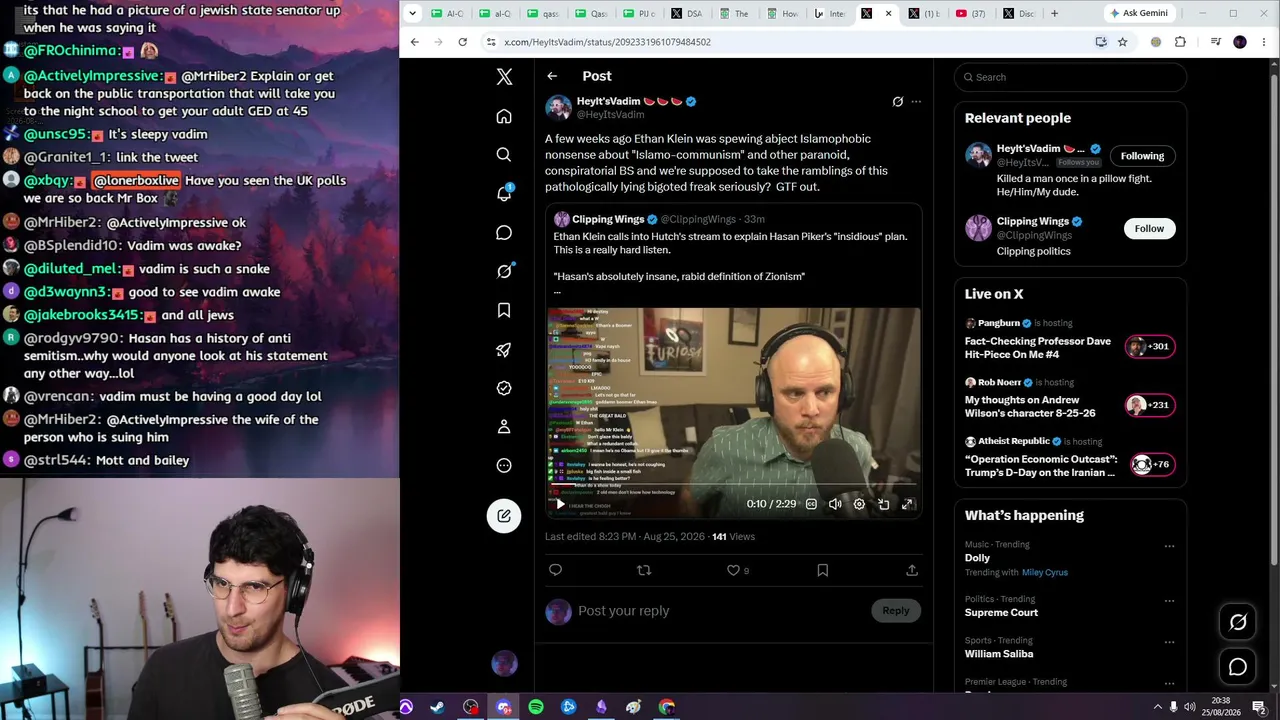Open Grok from the X left sidebar
Viewport: 1280px width, 720px height.
(x=505, y=271)
